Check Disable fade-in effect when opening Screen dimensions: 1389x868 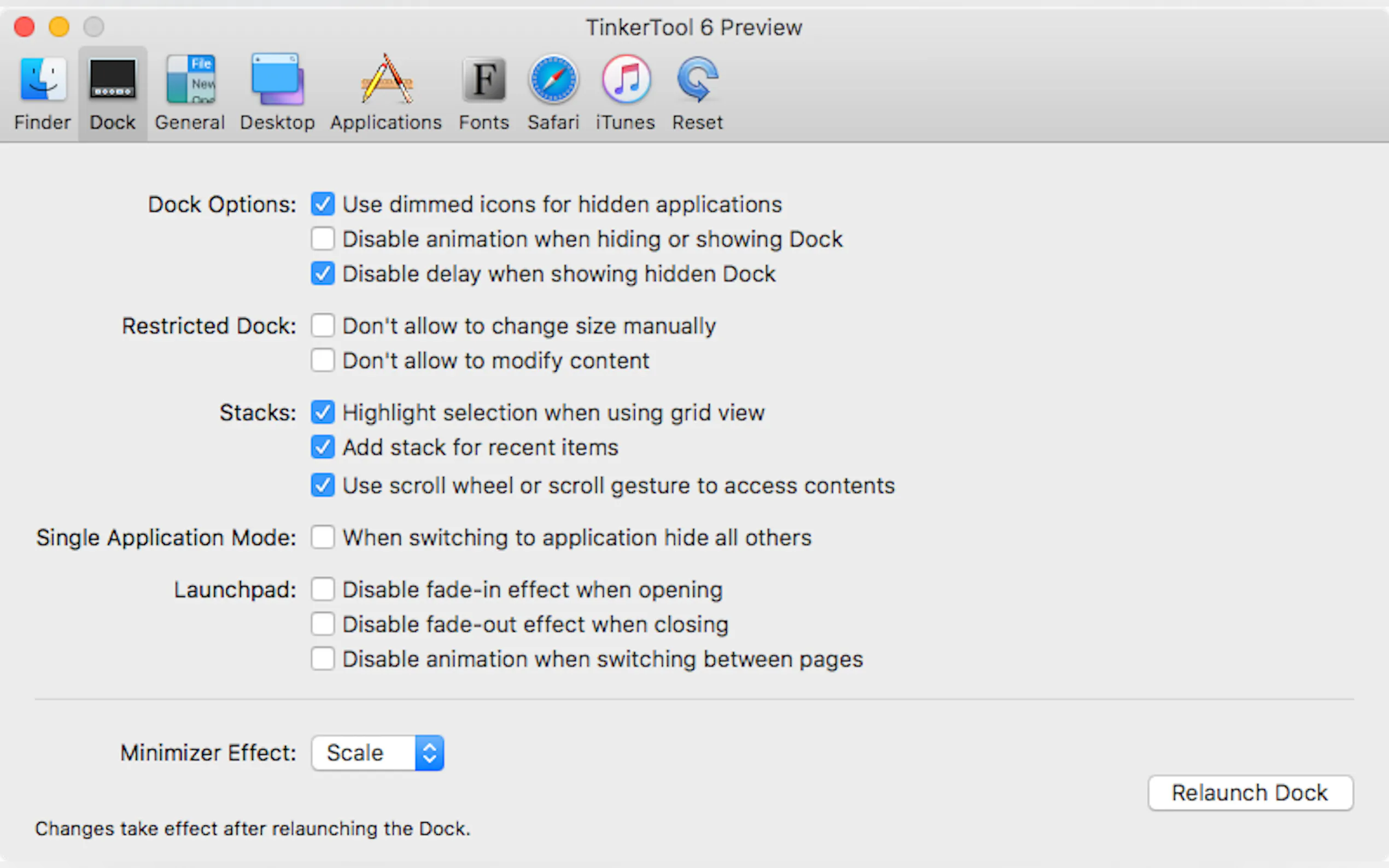pos(323,590)
